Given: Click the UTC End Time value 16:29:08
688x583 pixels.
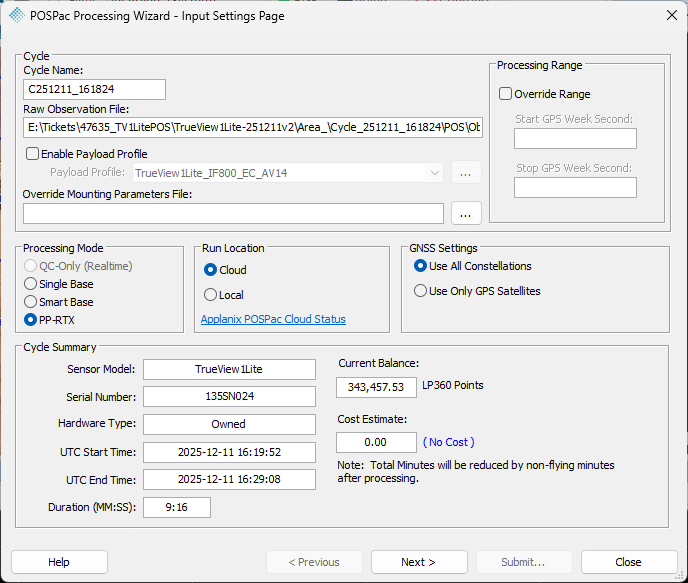Looking at the screenshot, I should [x=229, y=479].
